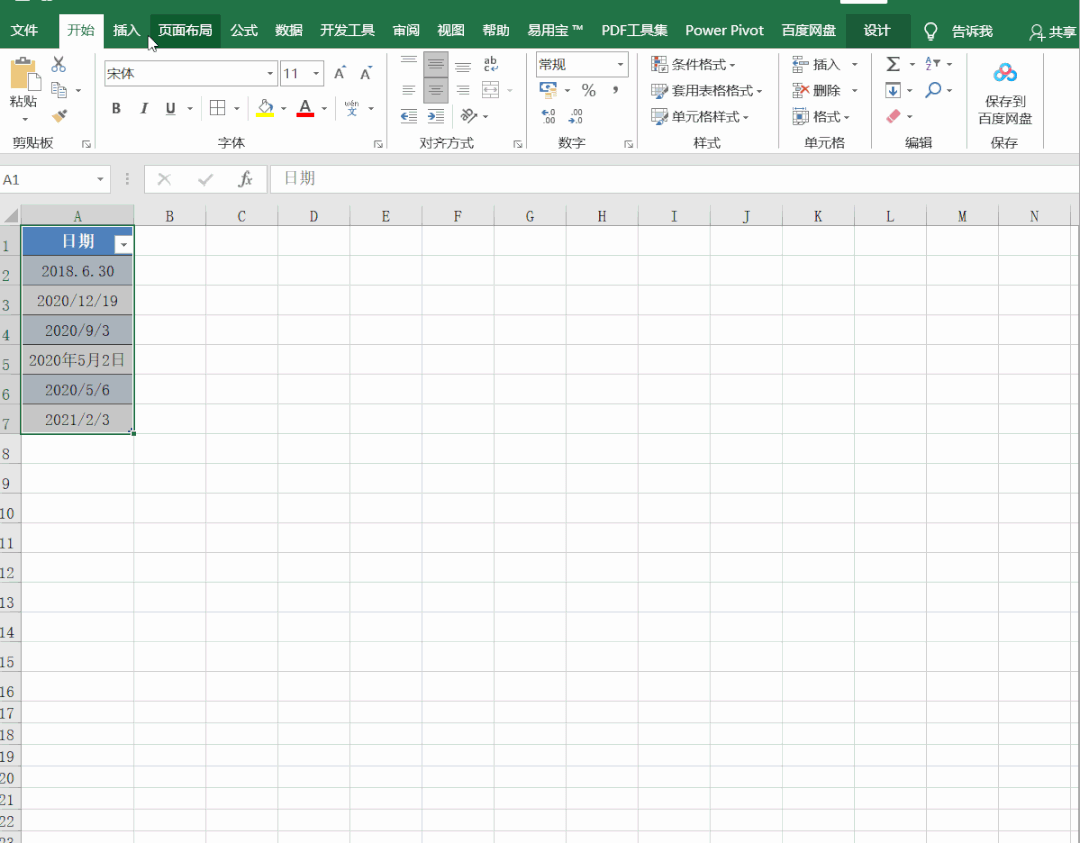Image resolution: width=1080 pixels, height=843 pixels.
Task: Click decrease decimal icon
Action: tap(576, 116)
